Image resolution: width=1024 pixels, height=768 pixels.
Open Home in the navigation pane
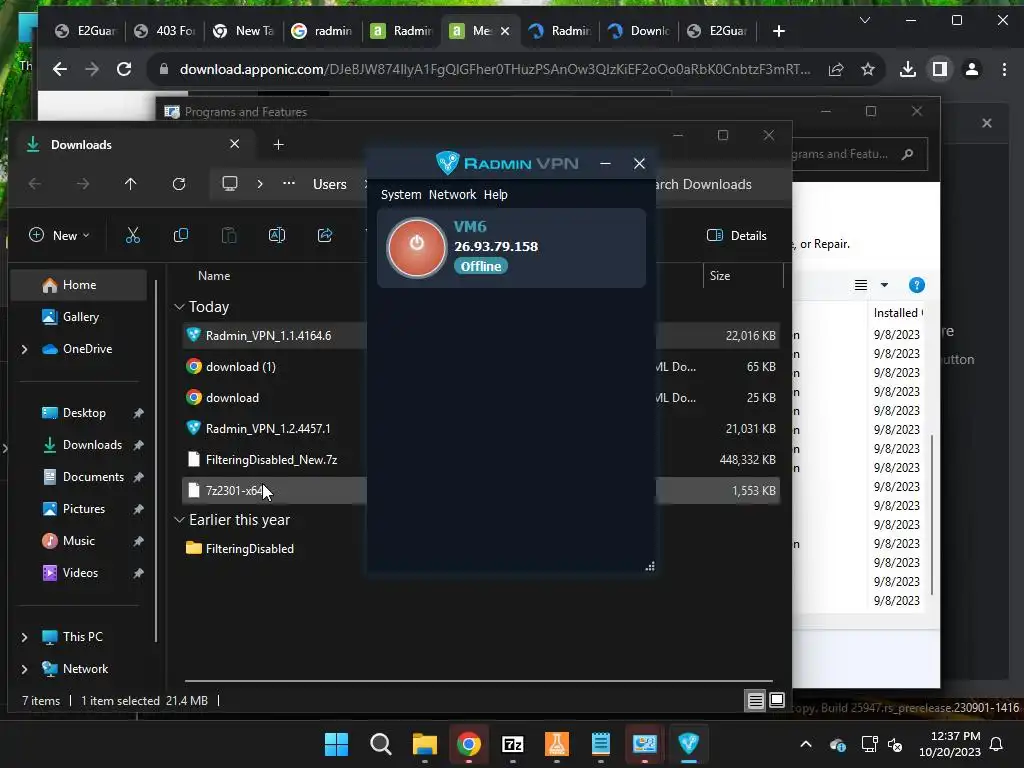point(79,285)
